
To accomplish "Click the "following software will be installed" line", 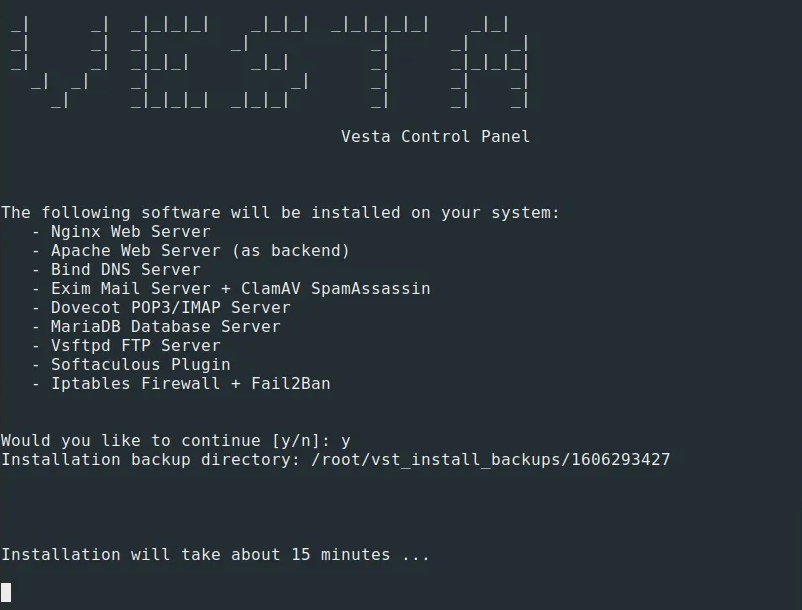I will click(x=280, y=212).
